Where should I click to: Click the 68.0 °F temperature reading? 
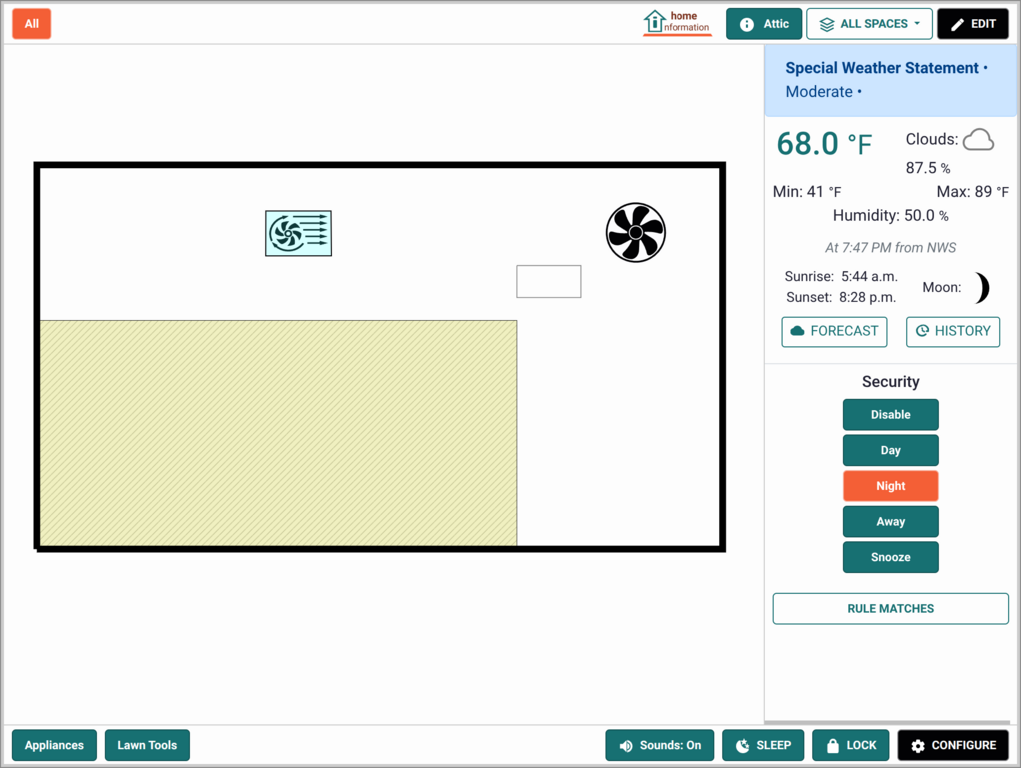click(824, 144)
